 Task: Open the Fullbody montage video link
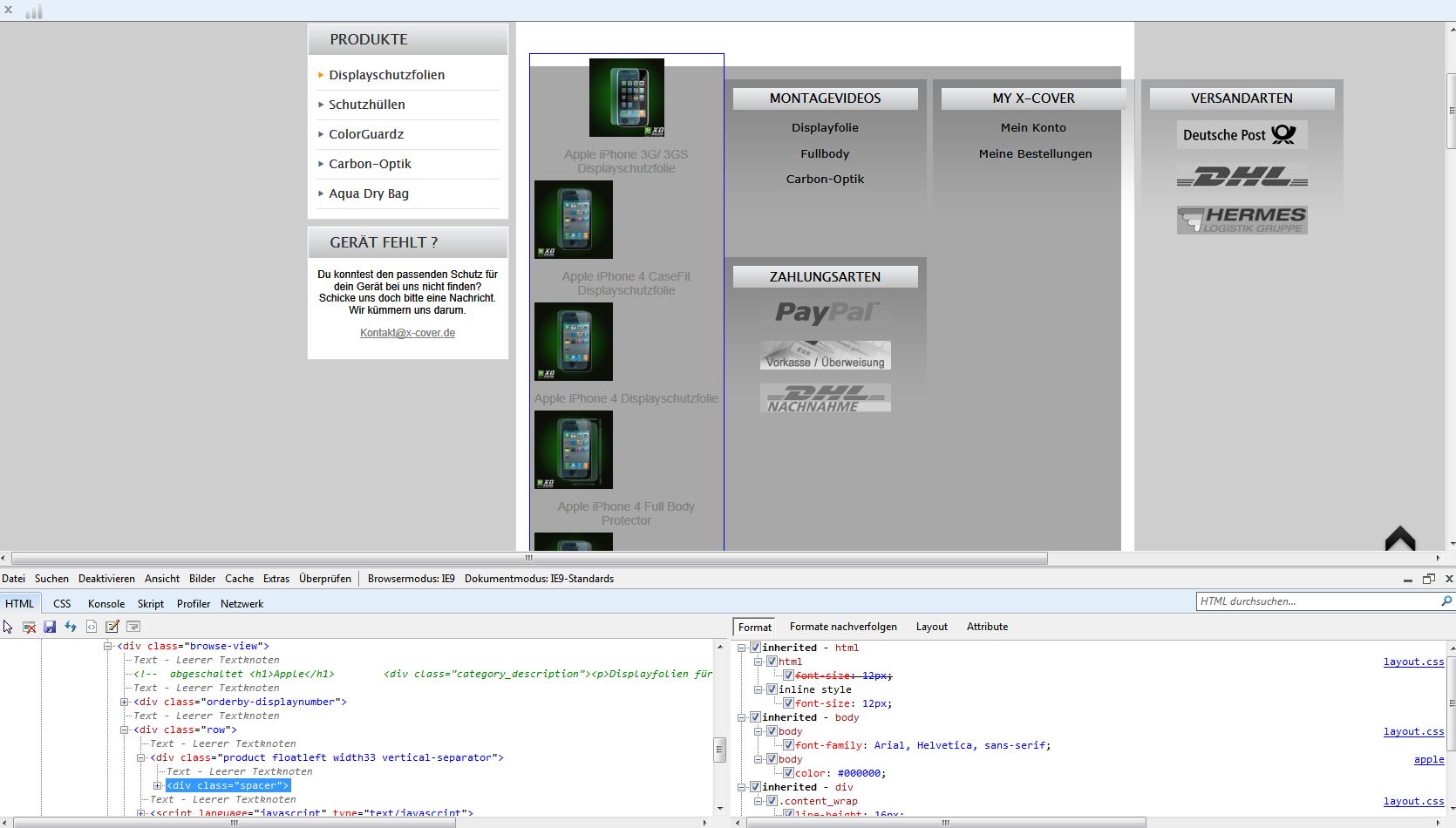[825, 153]
